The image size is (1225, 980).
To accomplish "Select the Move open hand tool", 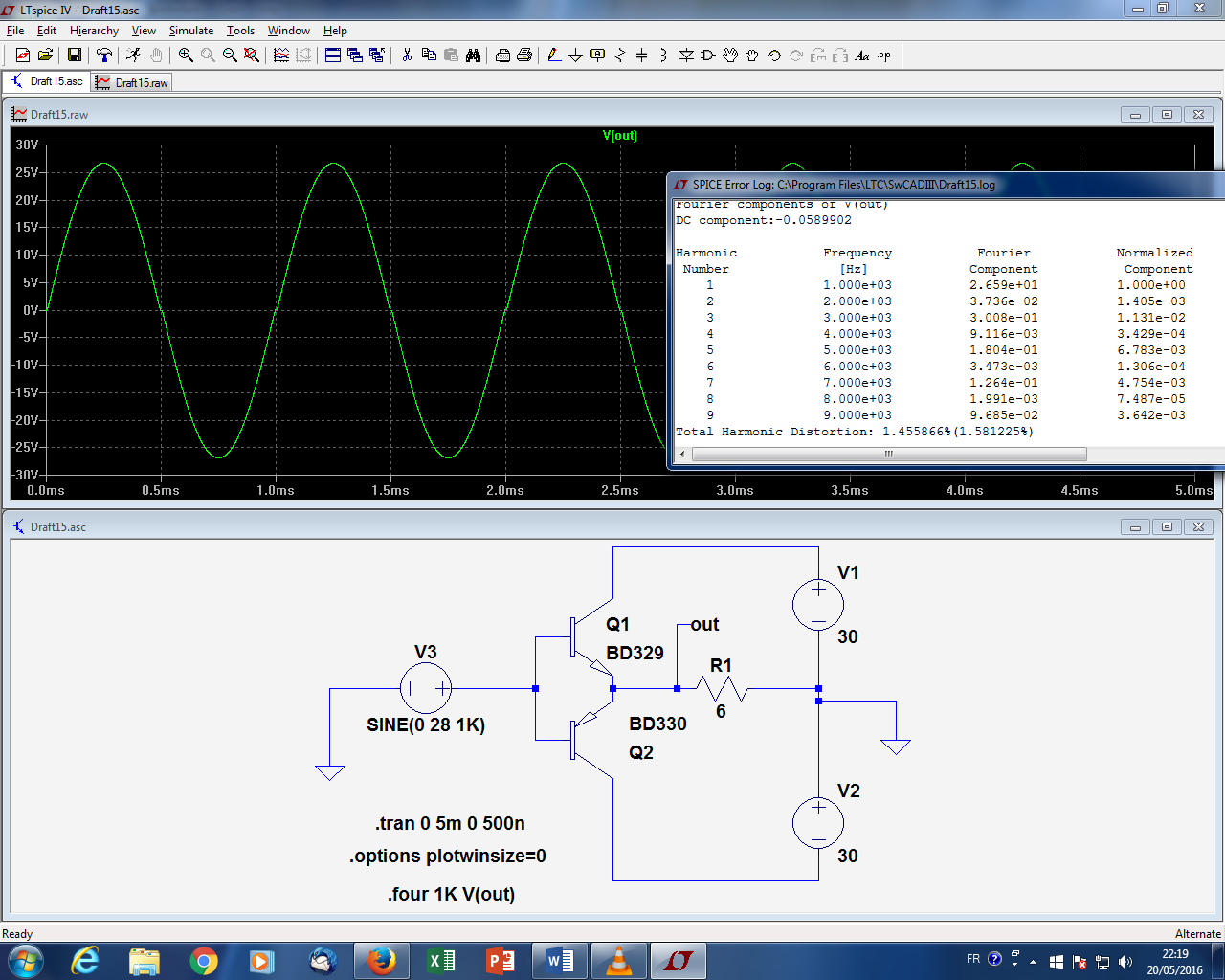I will click(730, 56).
